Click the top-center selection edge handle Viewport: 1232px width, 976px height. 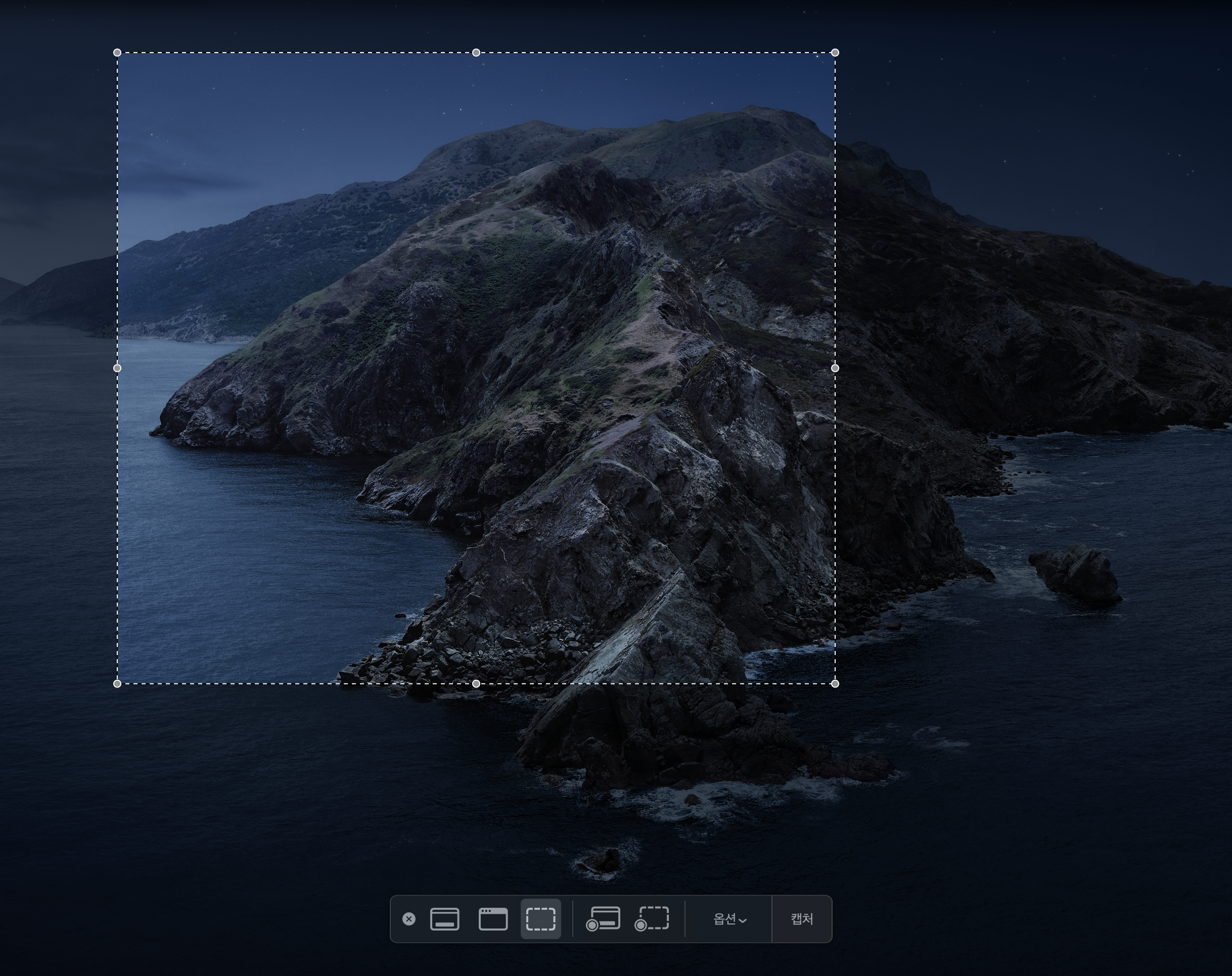476,53
